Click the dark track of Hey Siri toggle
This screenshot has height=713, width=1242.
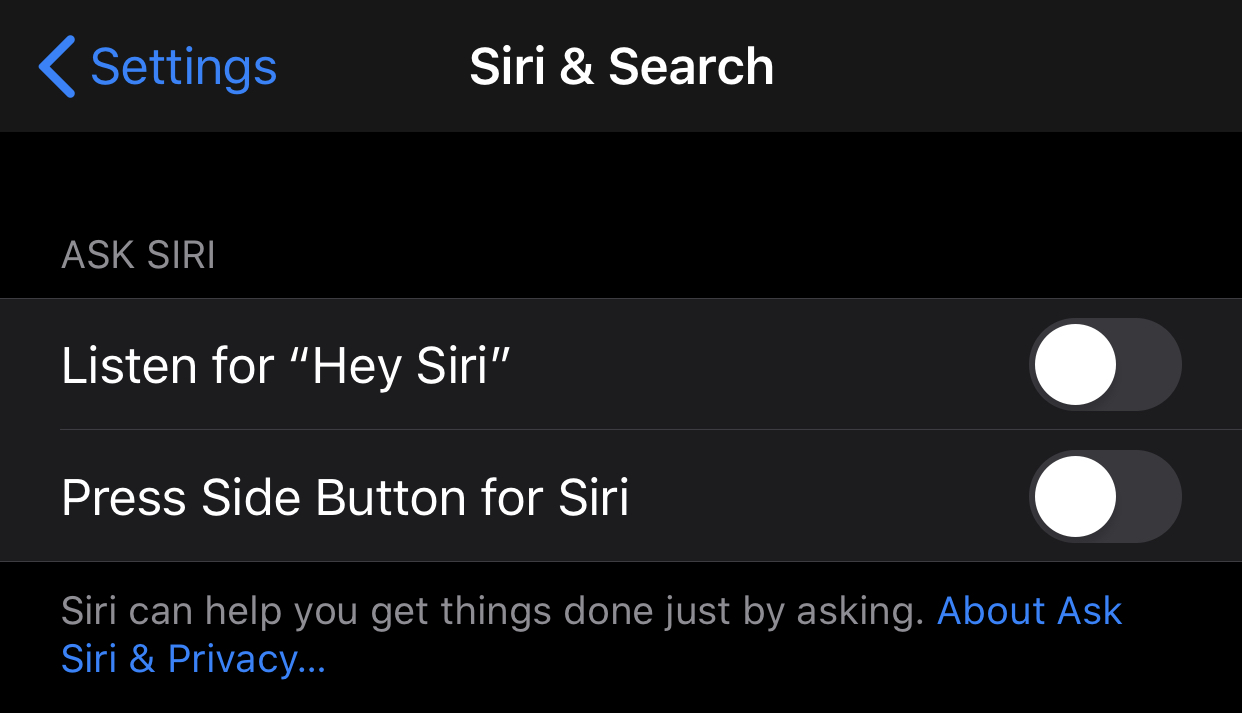pos(1150,365)
